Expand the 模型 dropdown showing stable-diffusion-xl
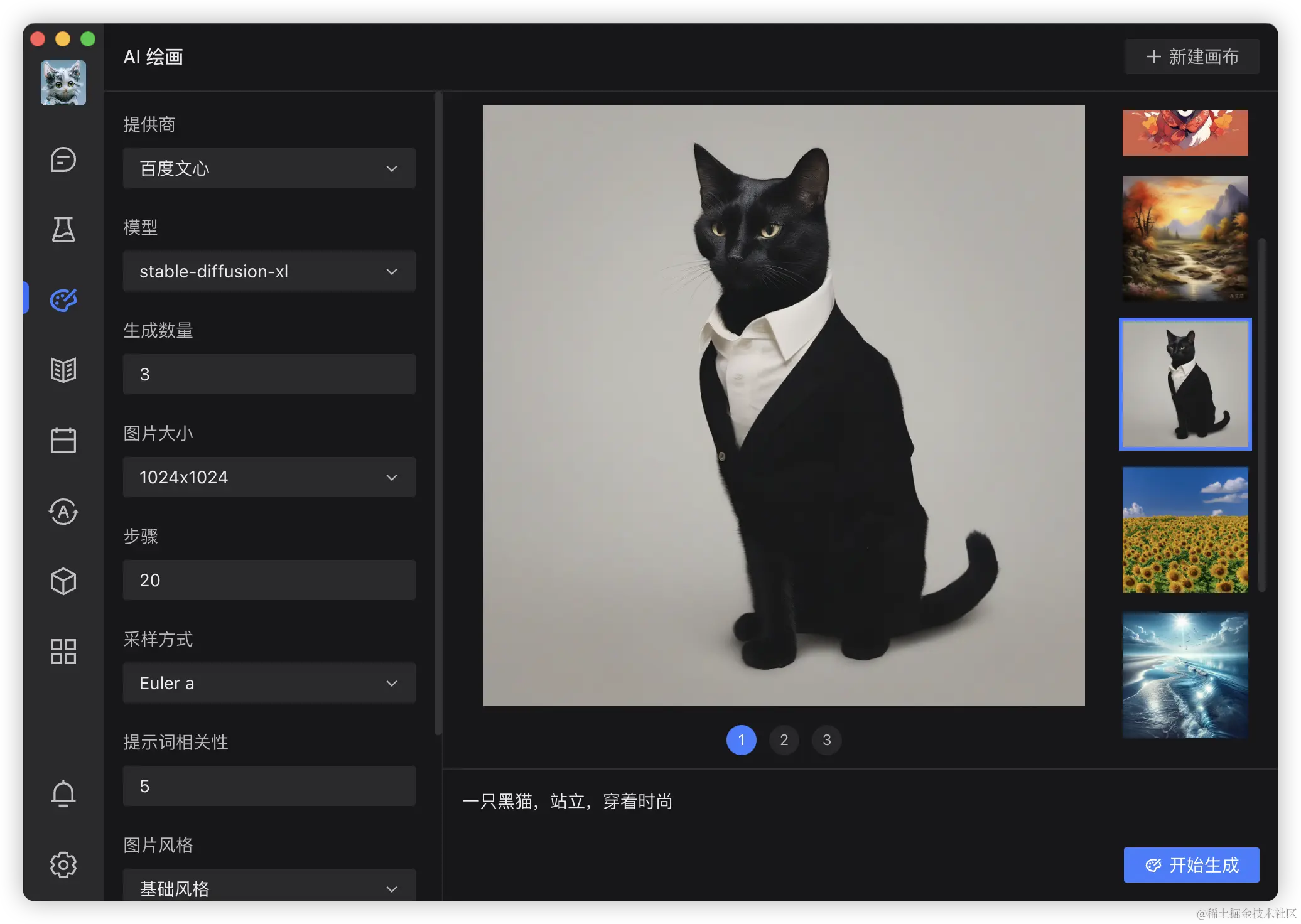The image size is (1301, 924). 269,271
